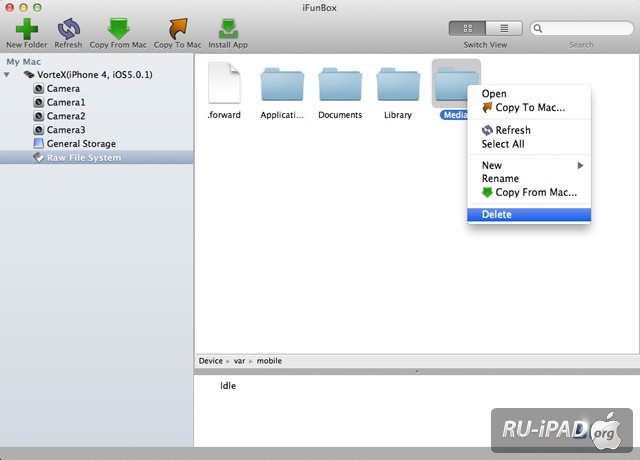Click the Refresh toolbar icon
This screenshot has width=640, height=460.
point(69,29)
